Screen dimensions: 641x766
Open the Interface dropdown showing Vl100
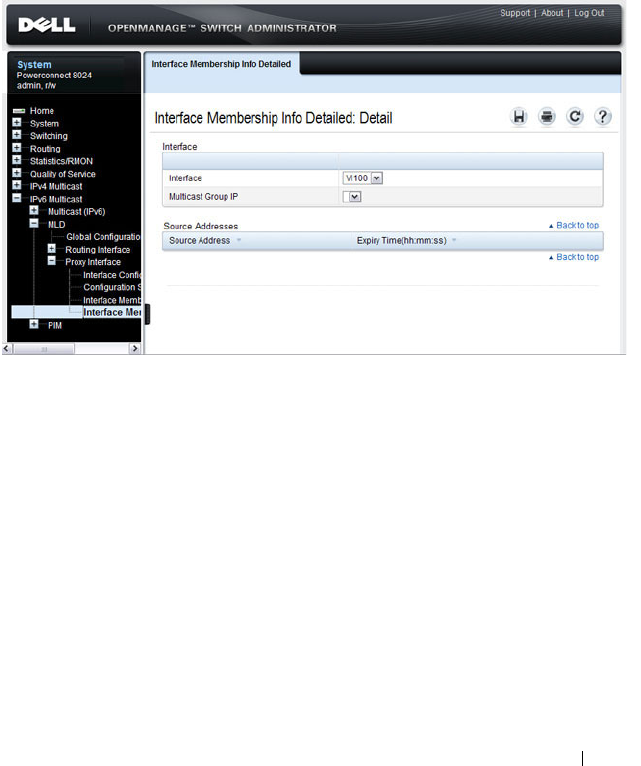[363, 178]
